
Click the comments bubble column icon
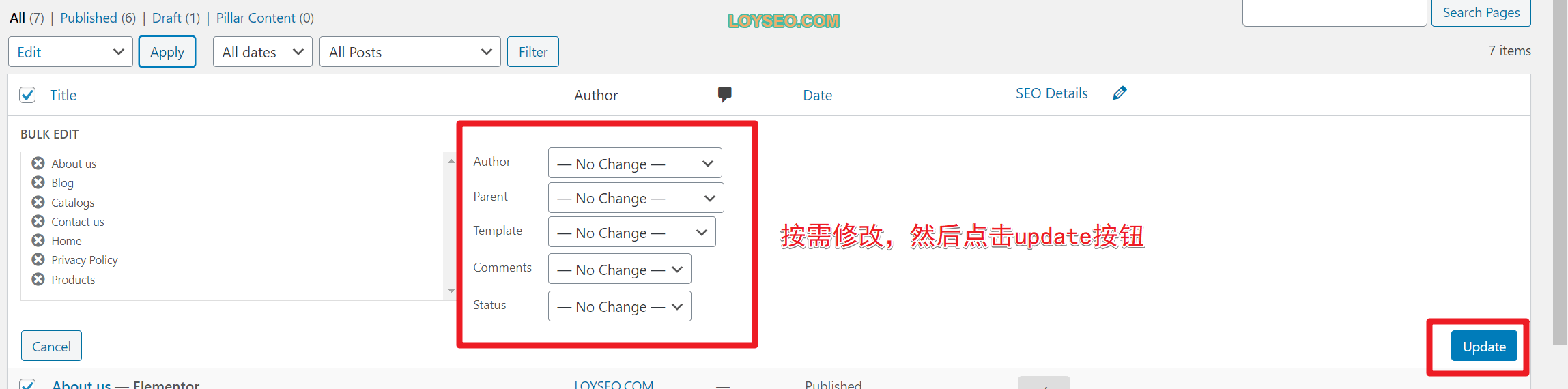(725, 94)
